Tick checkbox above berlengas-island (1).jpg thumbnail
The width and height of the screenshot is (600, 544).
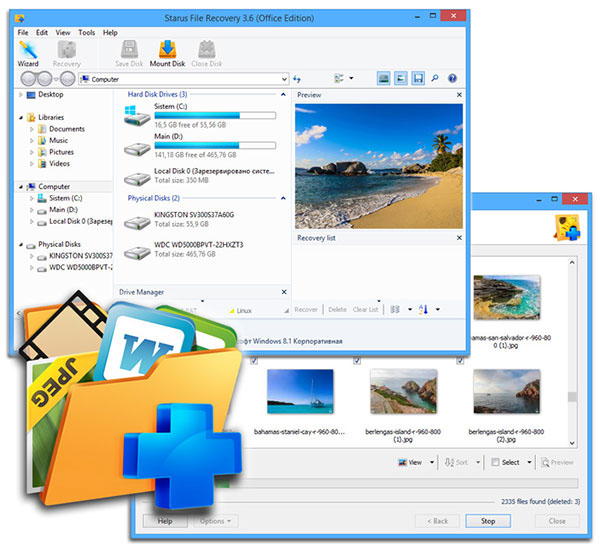[x=357, y=360]
